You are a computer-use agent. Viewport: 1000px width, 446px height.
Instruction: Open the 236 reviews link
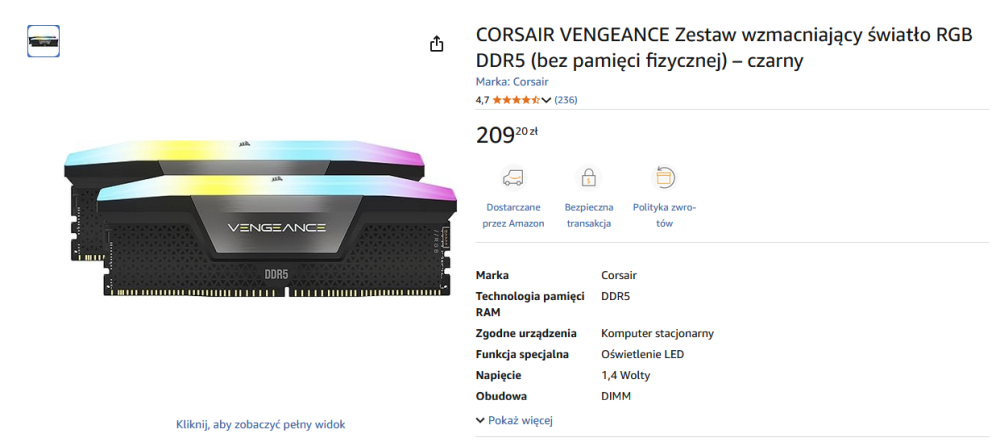565,100
